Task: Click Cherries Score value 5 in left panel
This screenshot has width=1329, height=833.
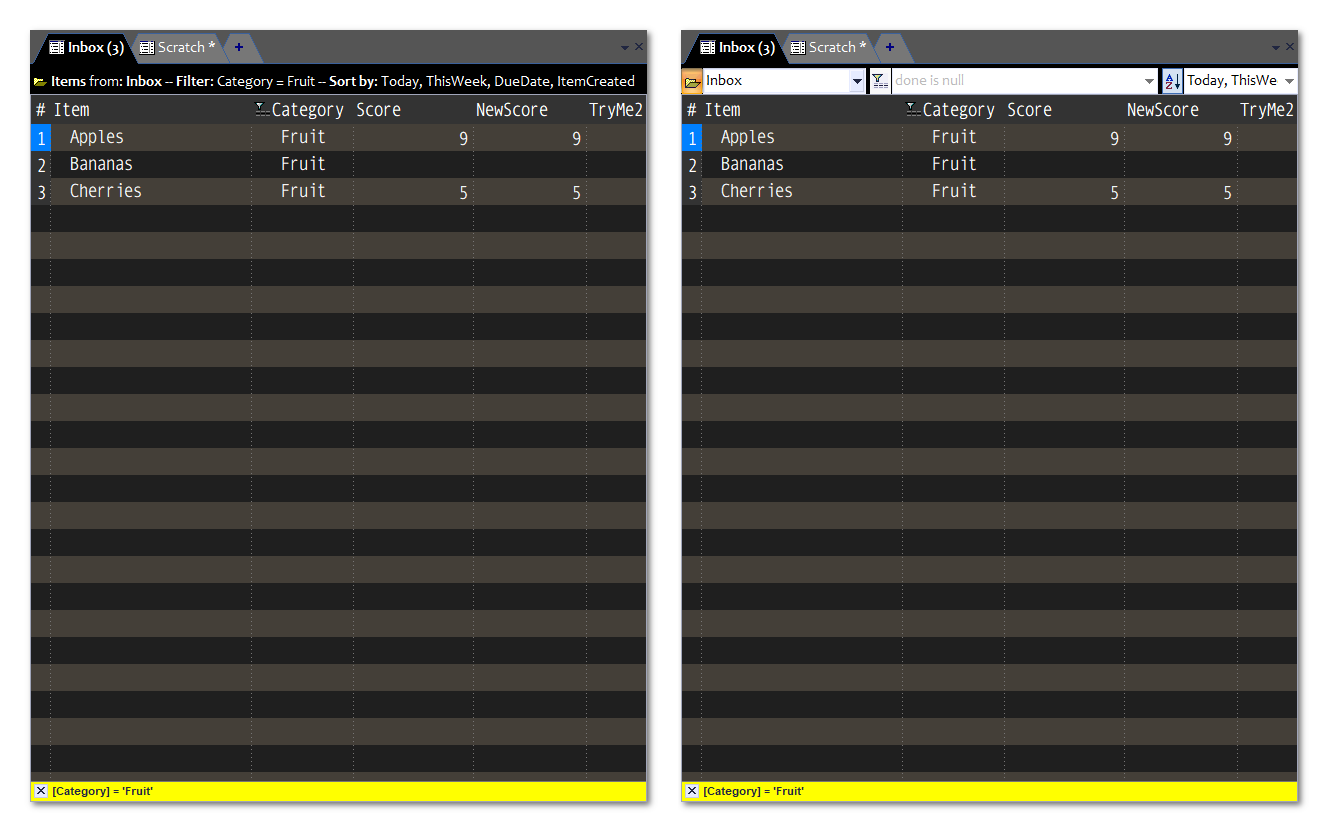Action: 463,193
